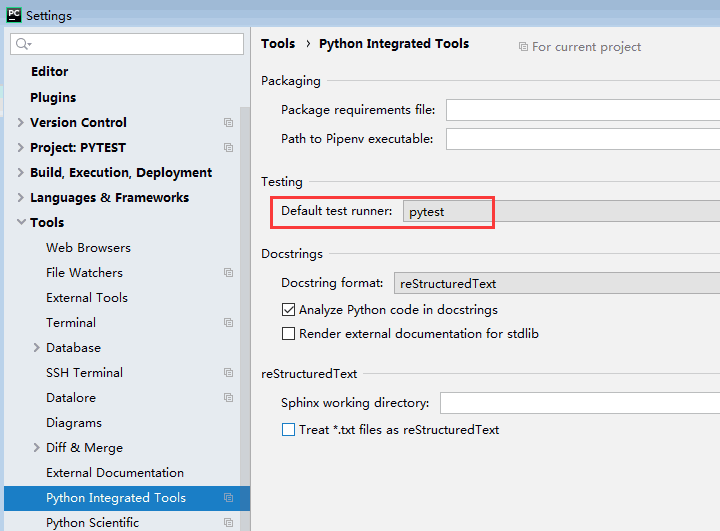Click project-level icon next to File Watchers
720x531 pixels.
pyautogui.click(x=228, y=272)
